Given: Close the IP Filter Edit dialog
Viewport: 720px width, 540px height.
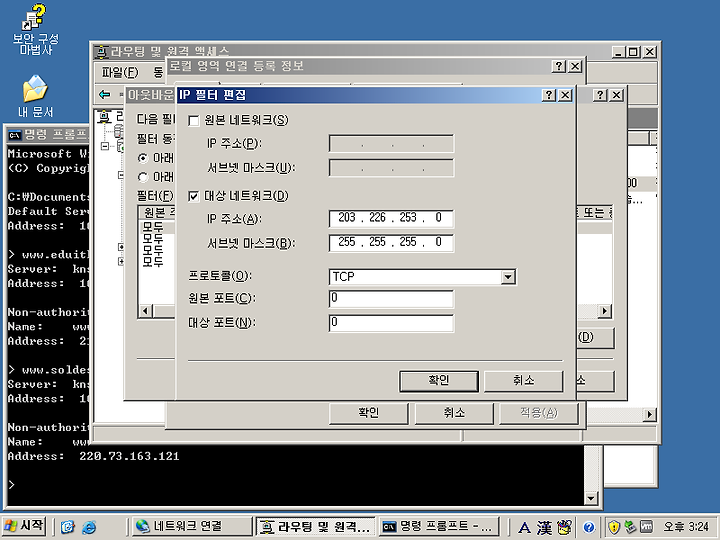Looking at the screenshot, I should [565, 95].
